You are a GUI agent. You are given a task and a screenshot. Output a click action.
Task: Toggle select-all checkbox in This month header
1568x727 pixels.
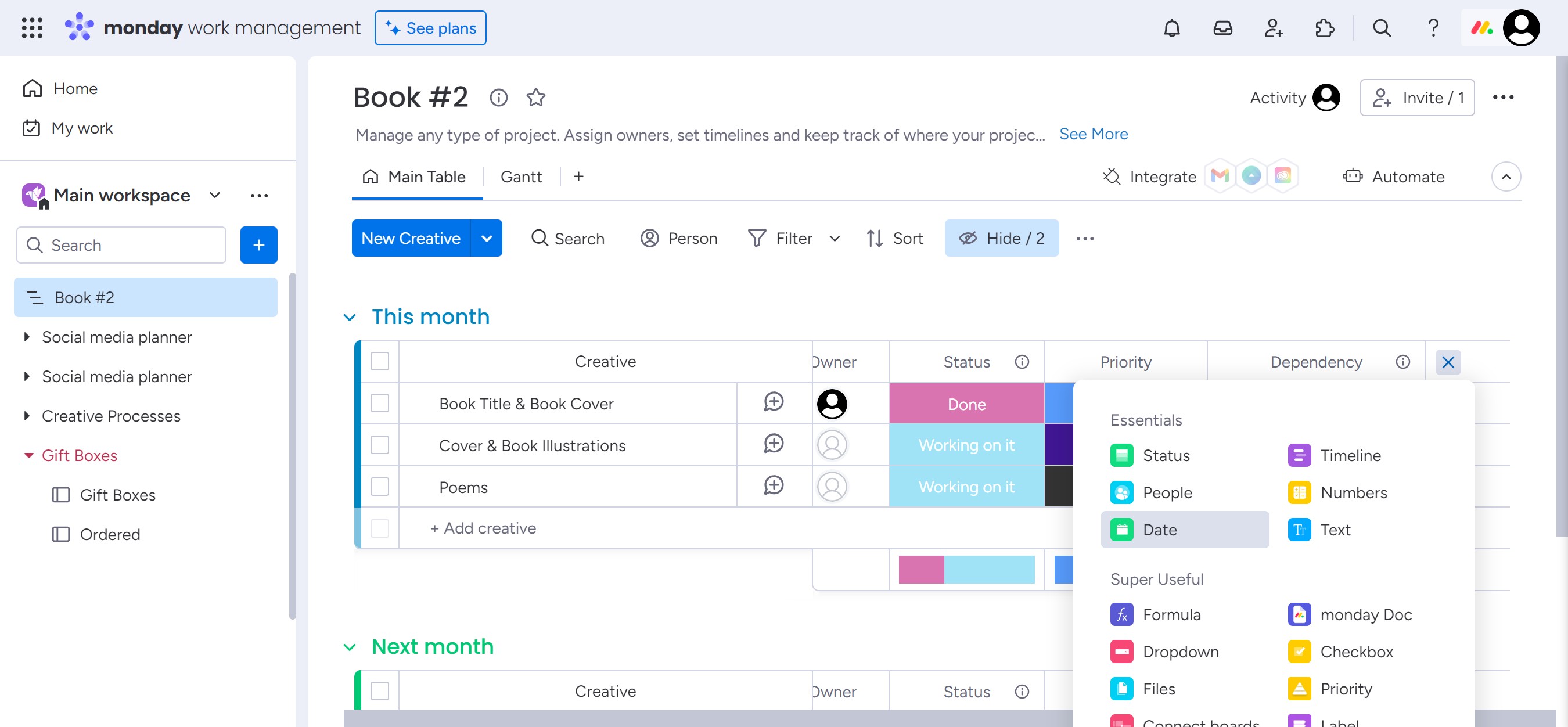pos(380,361)
